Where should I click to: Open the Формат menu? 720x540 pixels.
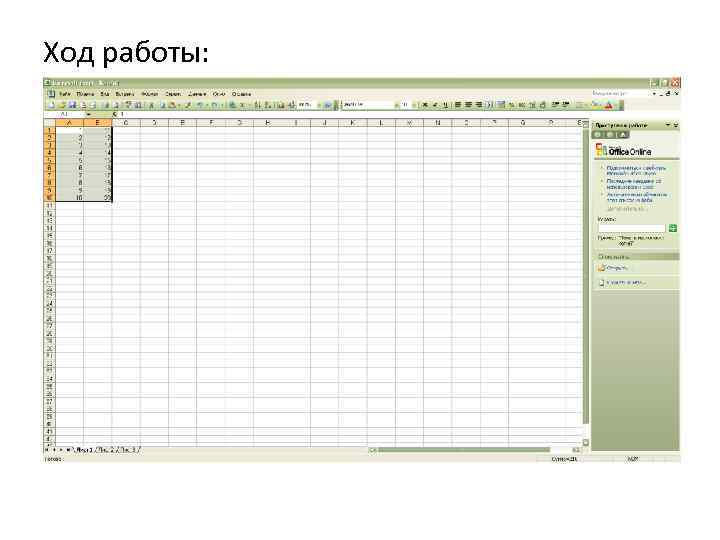pyautogui.click(x=150, y=94)
